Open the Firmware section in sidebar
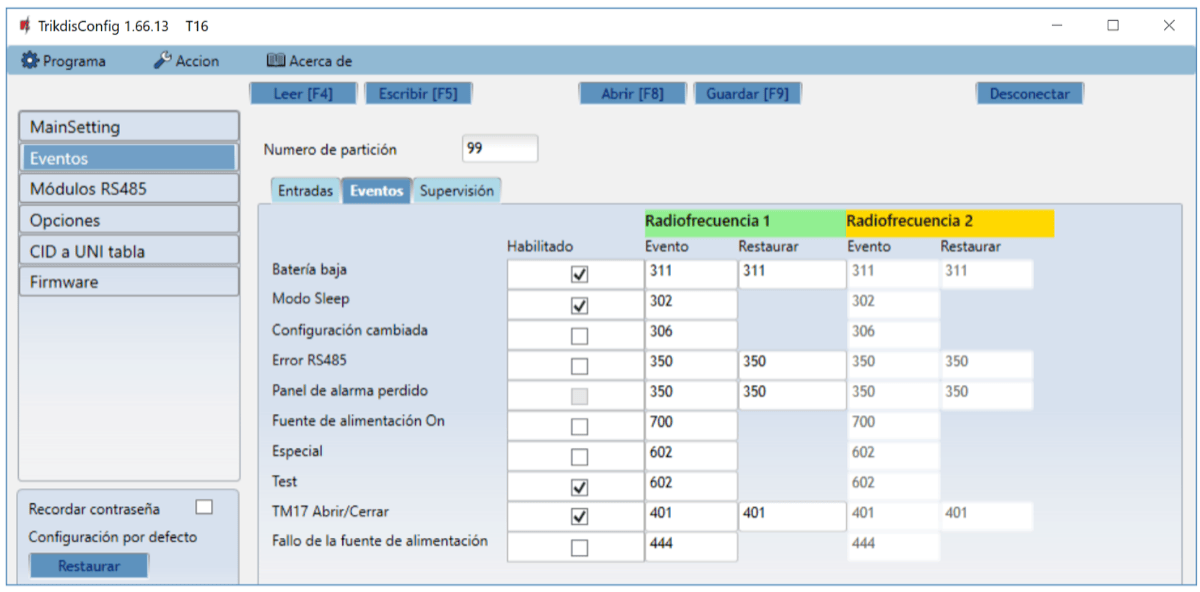Image resolution: width=1200 pixels, height=592 pixels. 129,282
